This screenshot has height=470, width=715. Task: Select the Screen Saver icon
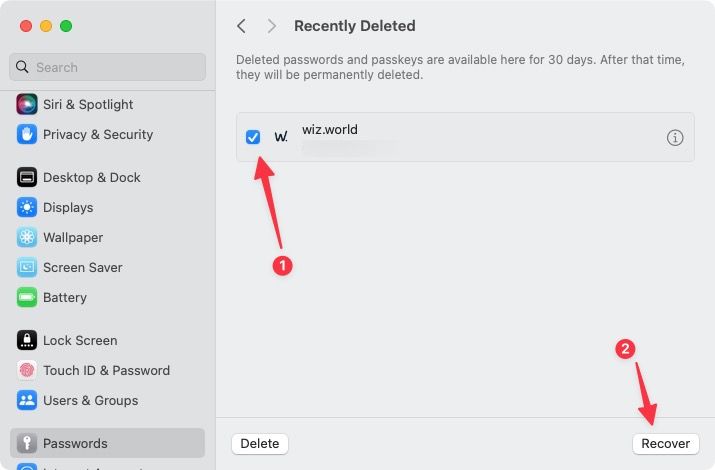coord(27,267)
